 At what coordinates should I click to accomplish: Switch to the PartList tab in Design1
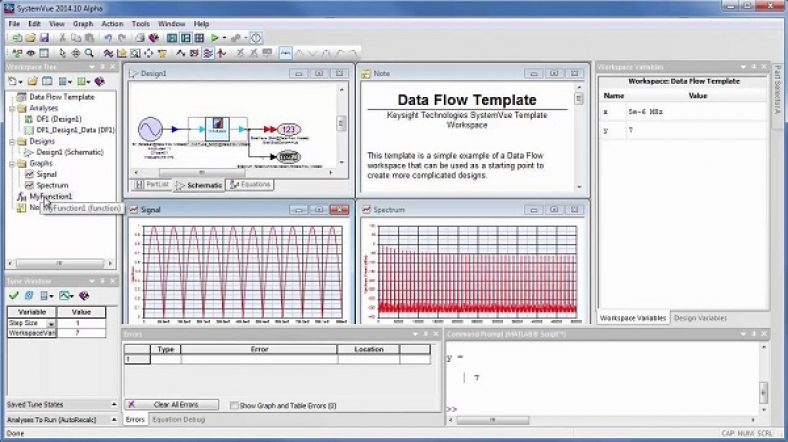pos(152,185)
